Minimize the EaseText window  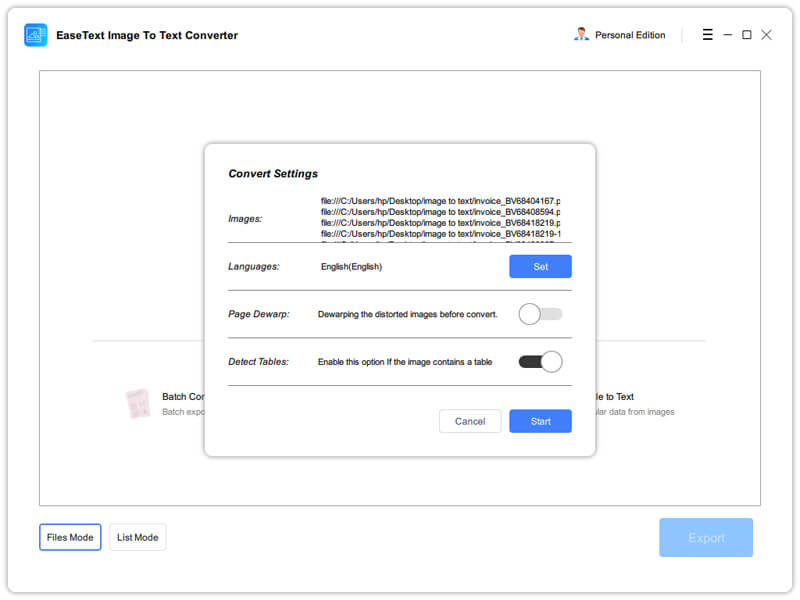(x=728, y=35)
